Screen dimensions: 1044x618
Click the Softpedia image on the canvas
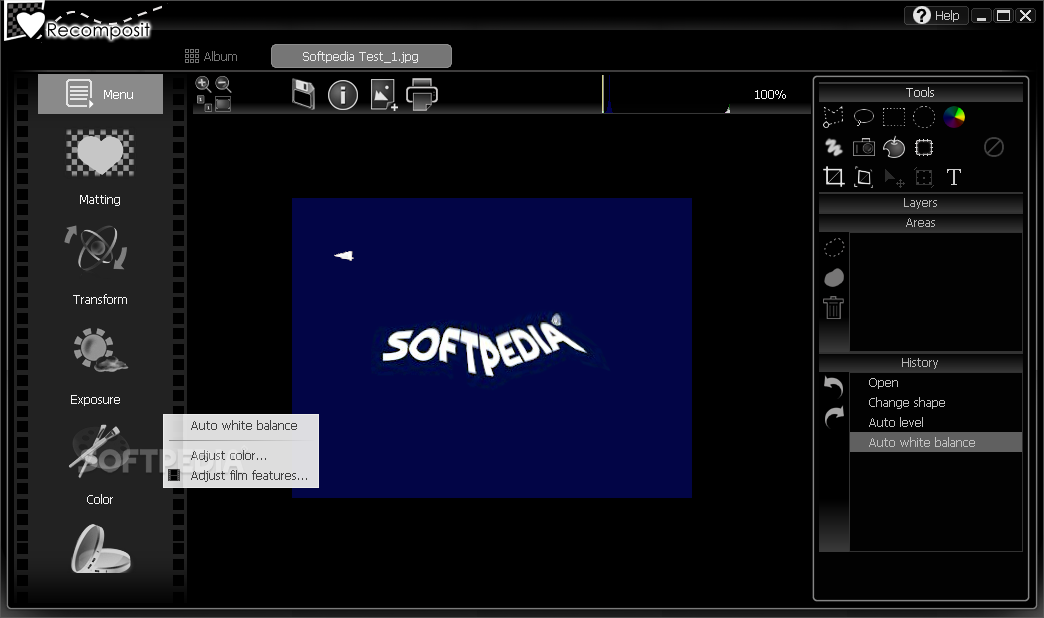click(492, 348)
